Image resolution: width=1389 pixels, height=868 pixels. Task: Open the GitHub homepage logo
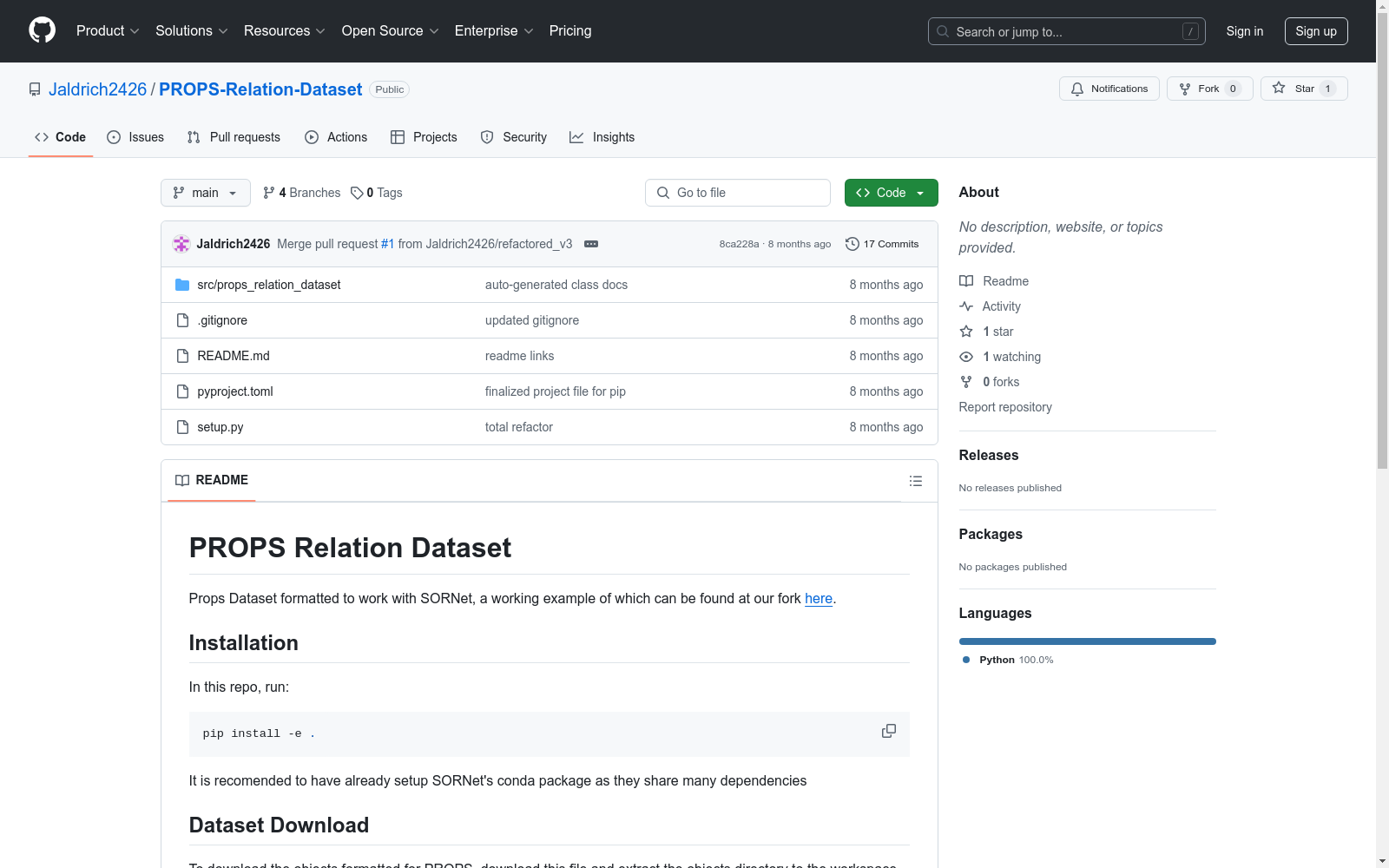click(x=42, y=30)
